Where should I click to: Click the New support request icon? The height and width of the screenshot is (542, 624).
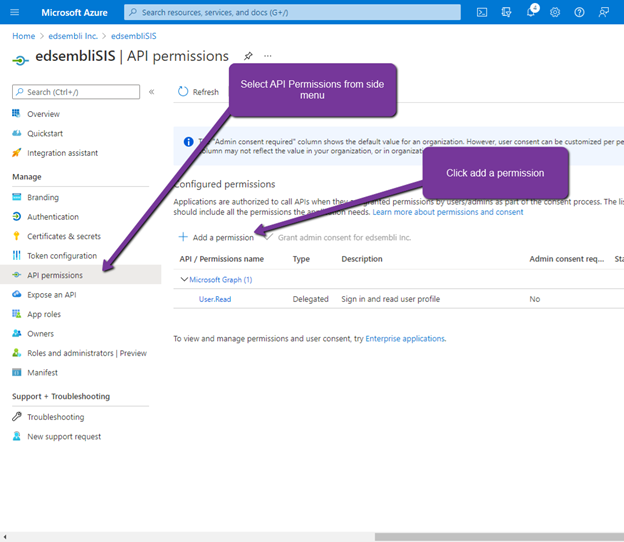(16, 436)
